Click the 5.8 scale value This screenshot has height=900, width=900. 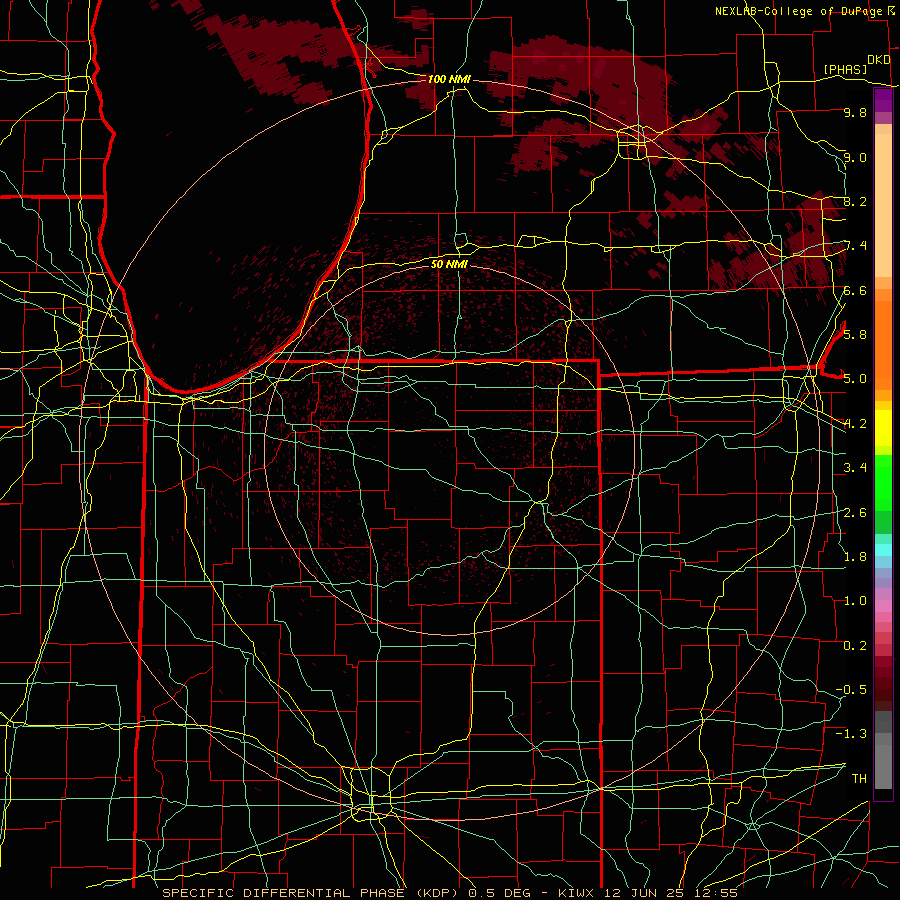pos(855,335)
